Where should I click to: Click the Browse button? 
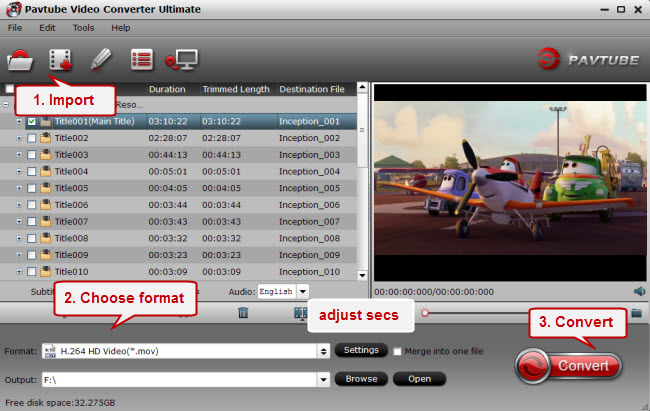(361, 379)
